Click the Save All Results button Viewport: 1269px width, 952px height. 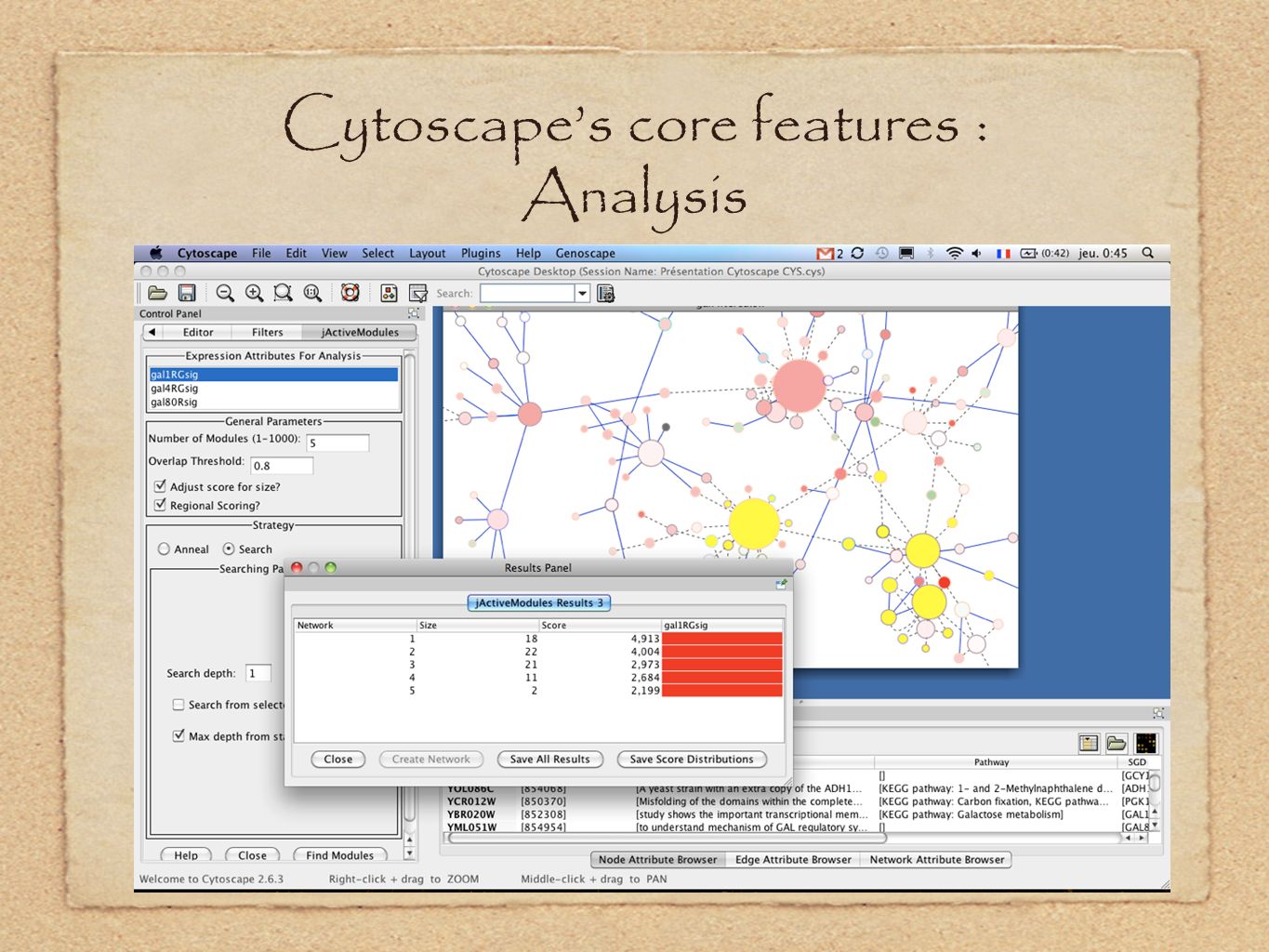[x=550, y=760]
